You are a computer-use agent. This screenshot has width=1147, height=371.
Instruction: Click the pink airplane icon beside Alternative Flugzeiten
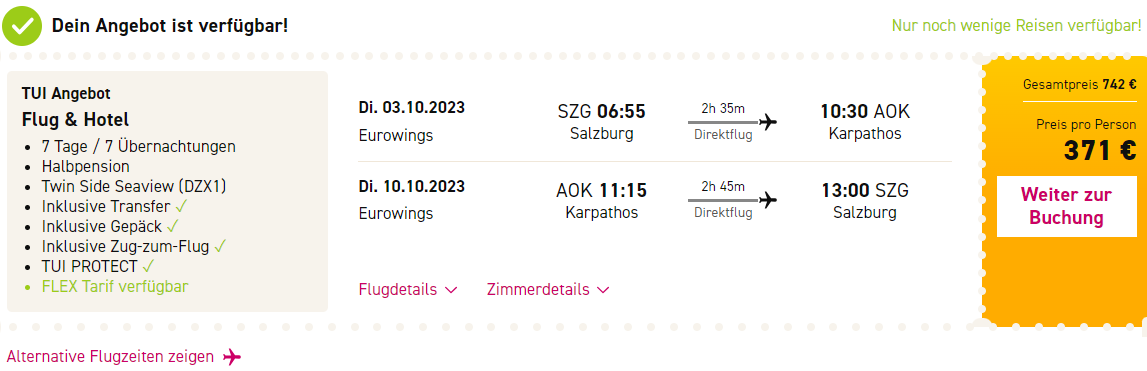pyautogui.click(x=232, y=357)
